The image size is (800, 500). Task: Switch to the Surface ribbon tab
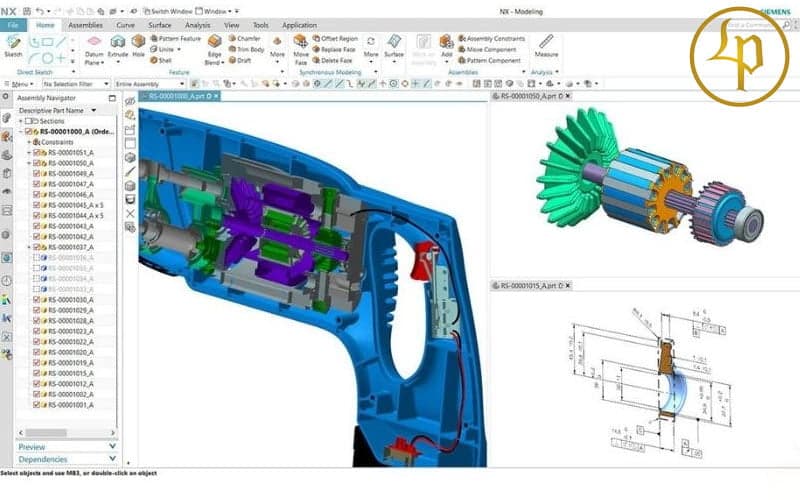(x=160, y=25)
